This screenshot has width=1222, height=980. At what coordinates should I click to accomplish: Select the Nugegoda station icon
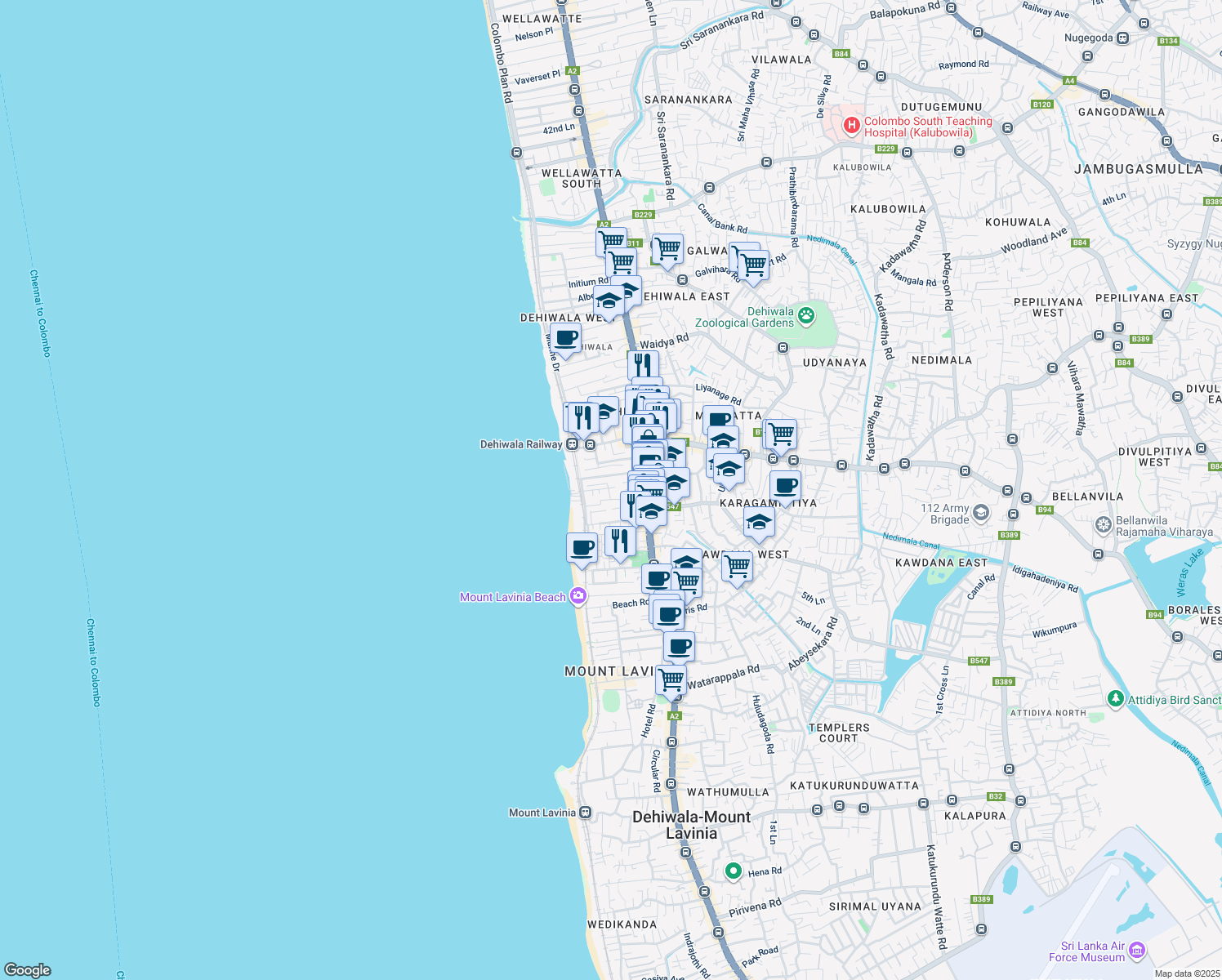[x=1123, y=38]
